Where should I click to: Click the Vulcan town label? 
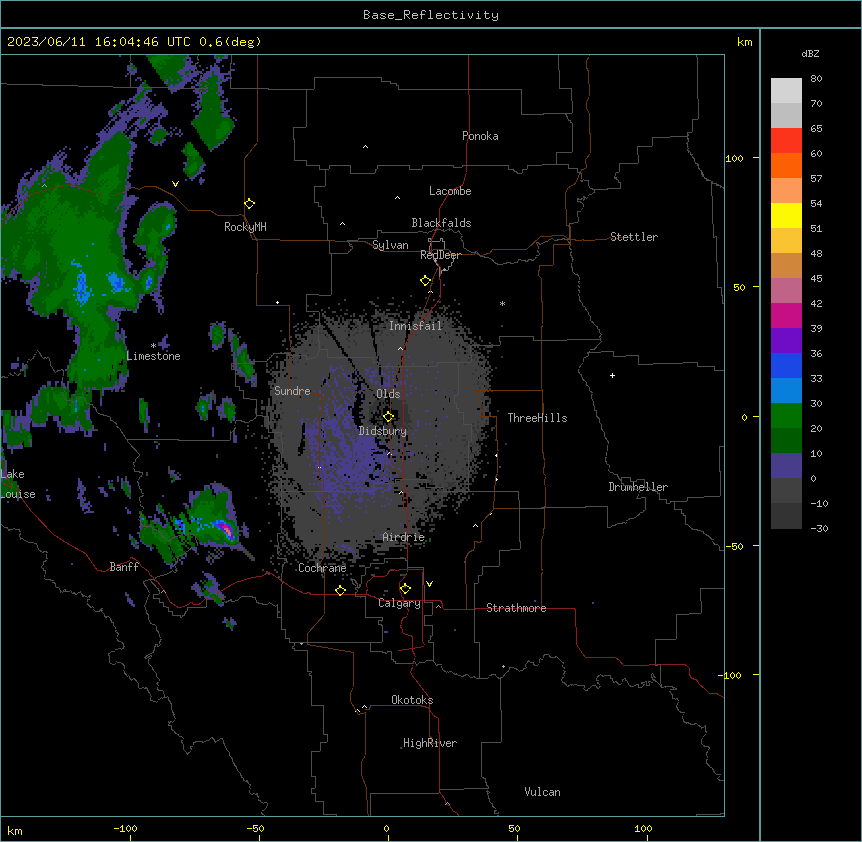pyautogui.click(x=543, y=792)
